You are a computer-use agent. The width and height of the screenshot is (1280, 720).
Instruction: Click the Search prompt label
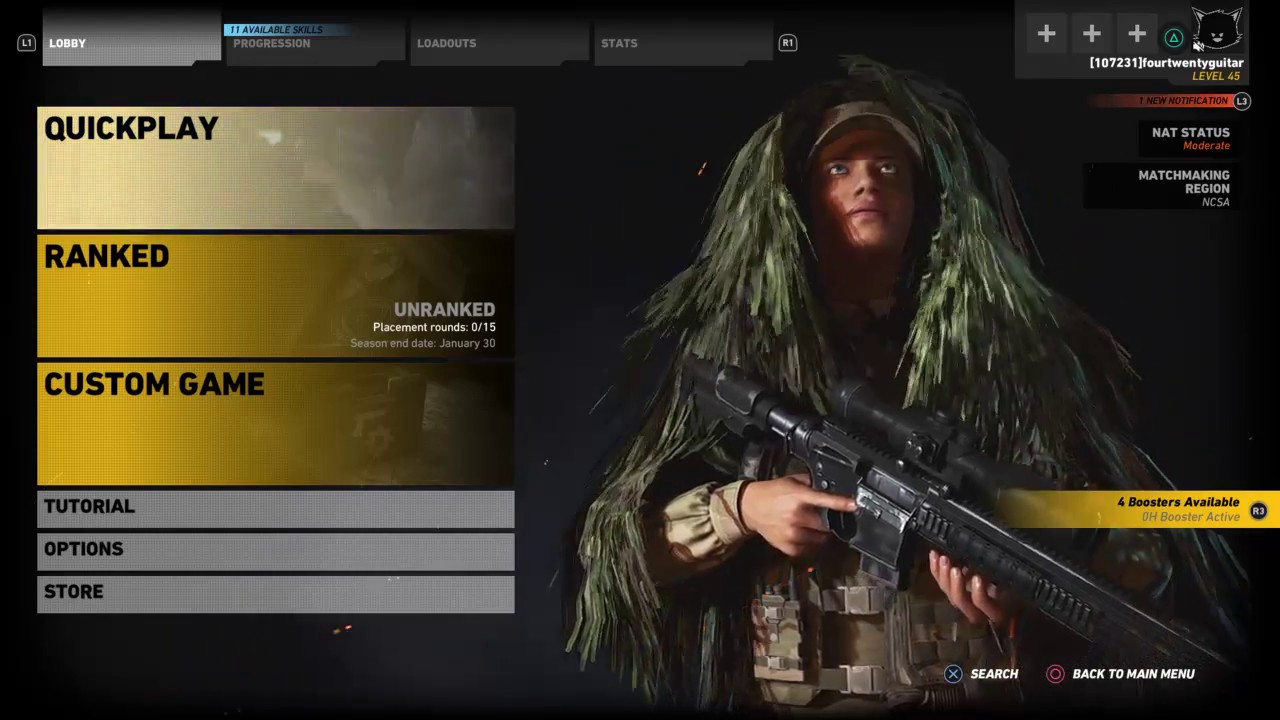pos(994,674)
